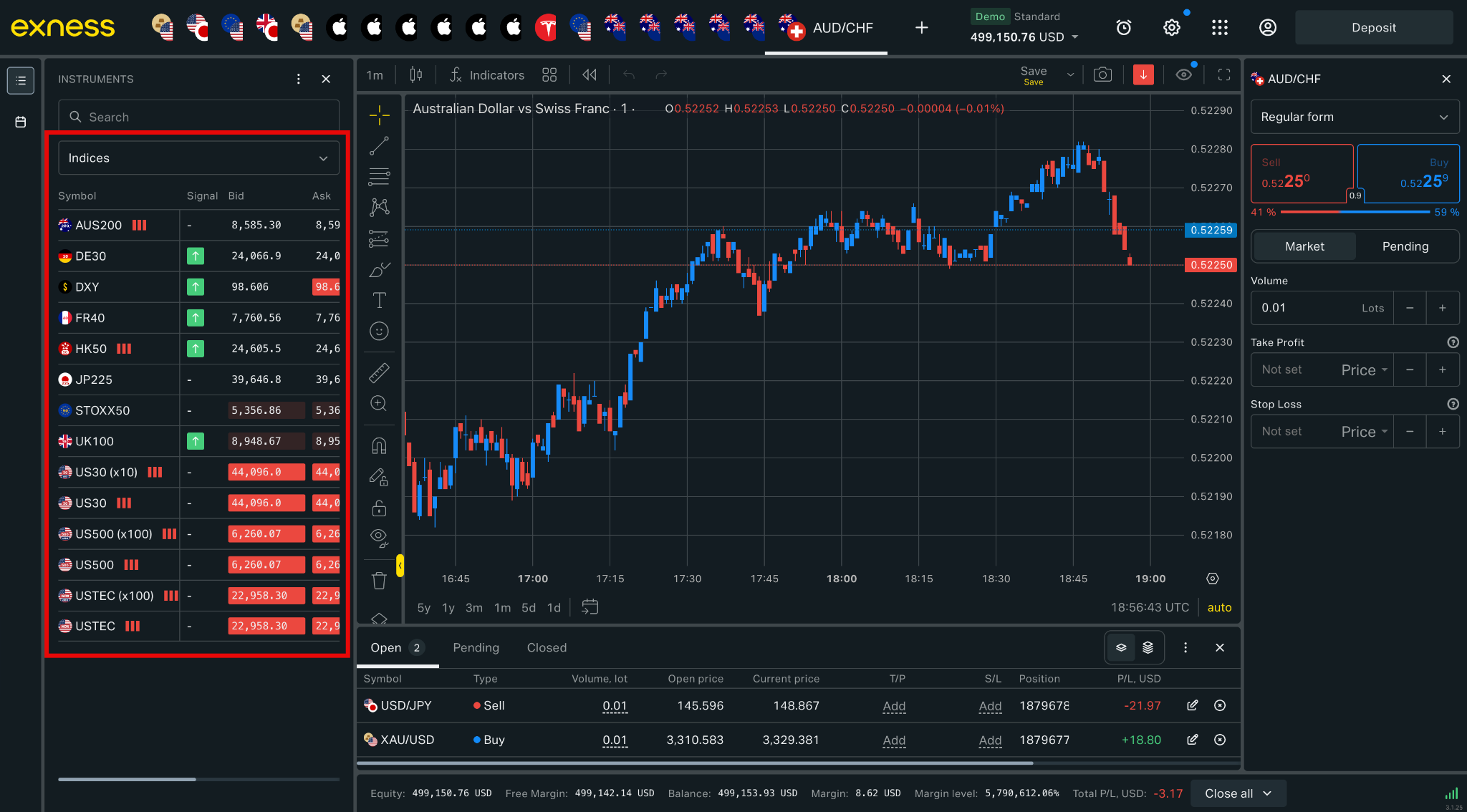Click the Deposit button

(1373, 27)
